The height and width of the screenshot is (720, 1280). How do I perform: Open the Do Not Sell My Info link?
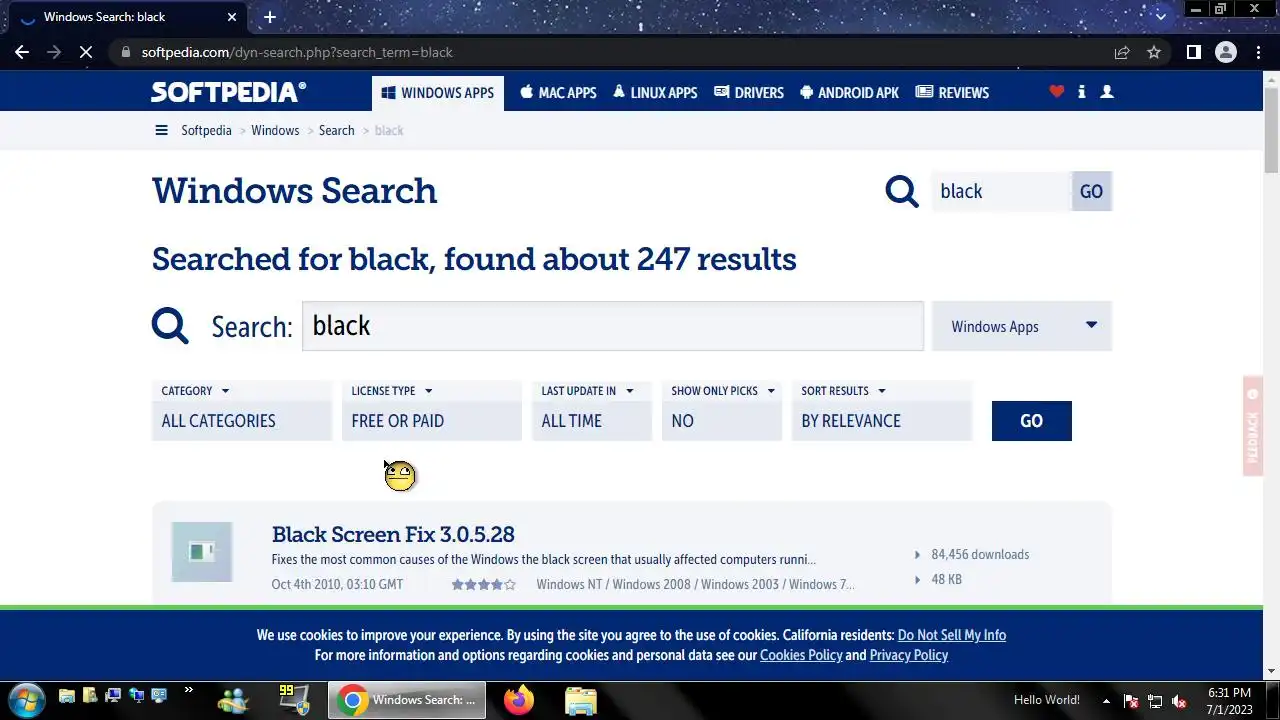[x=952, y=635]
